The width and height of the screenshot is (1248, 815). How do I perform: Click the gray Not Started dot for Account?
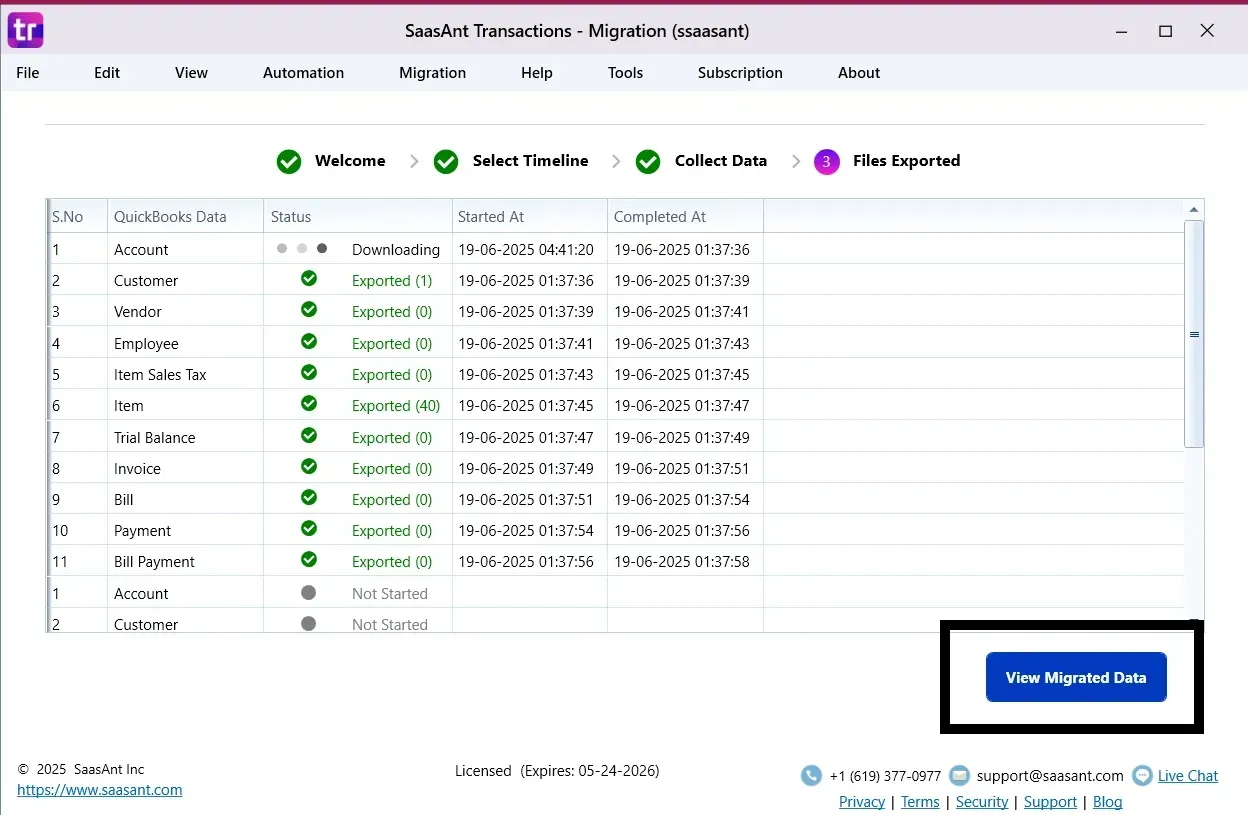(x=309, y=593)
